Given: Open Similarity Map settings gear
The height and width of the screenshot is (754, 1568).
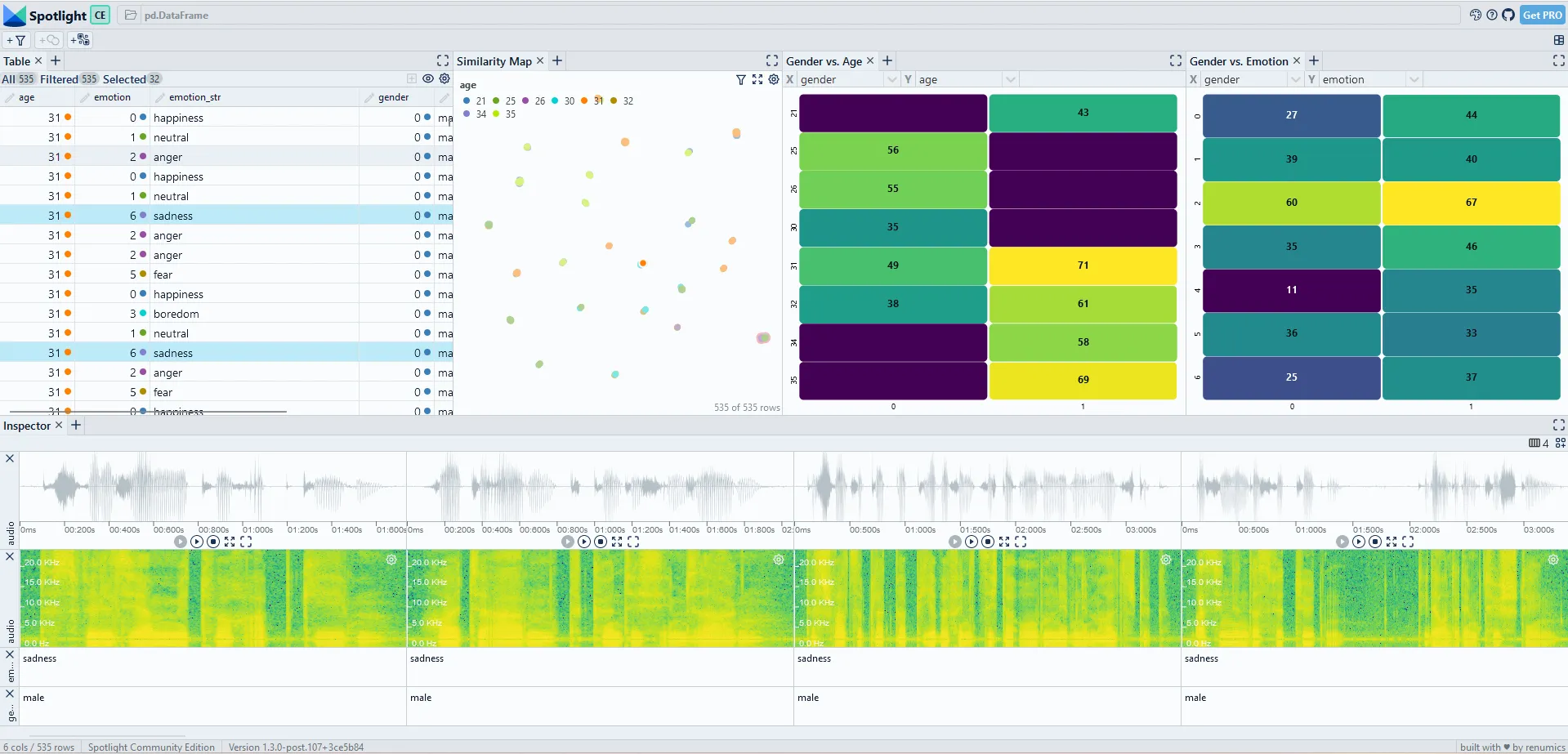Looking at the screenshot, I should coord(774,79).
